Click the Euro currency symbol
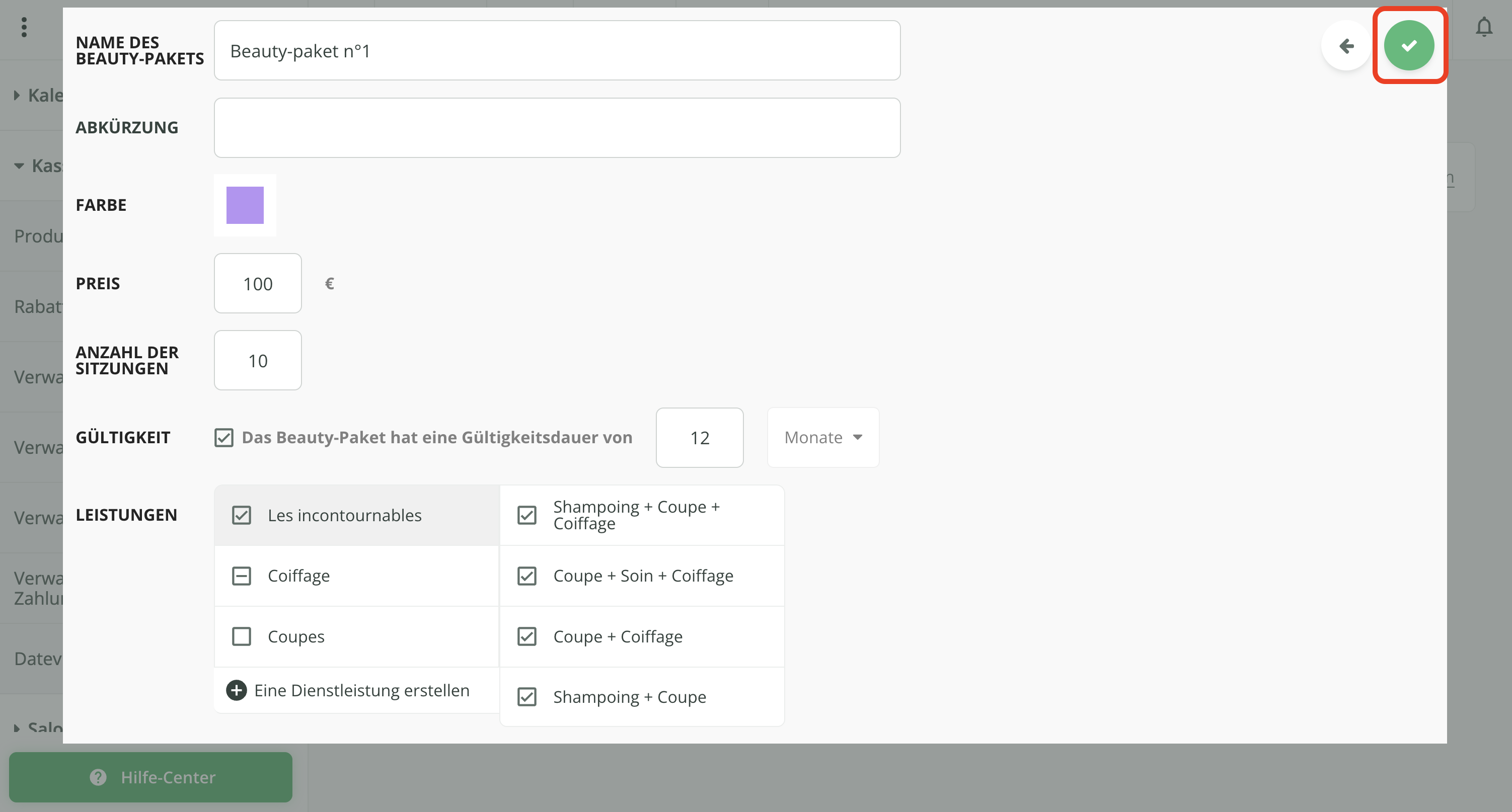The height and width of the screenshot is (812, 1512). point(329,284)
